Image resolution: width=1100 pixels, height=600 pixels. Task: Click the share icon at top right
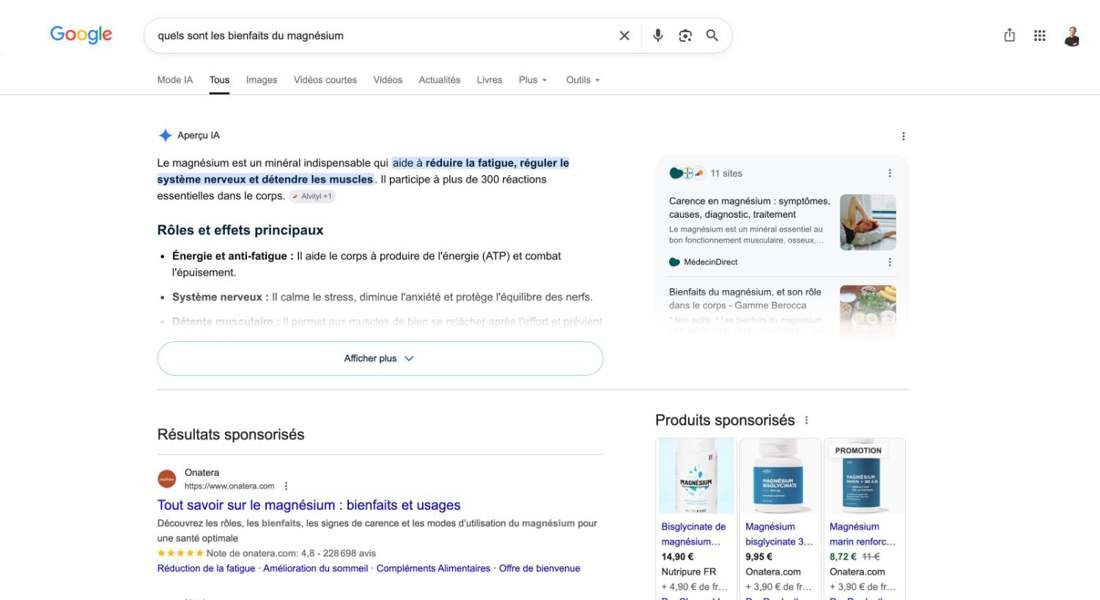[x=1010, y=35]
